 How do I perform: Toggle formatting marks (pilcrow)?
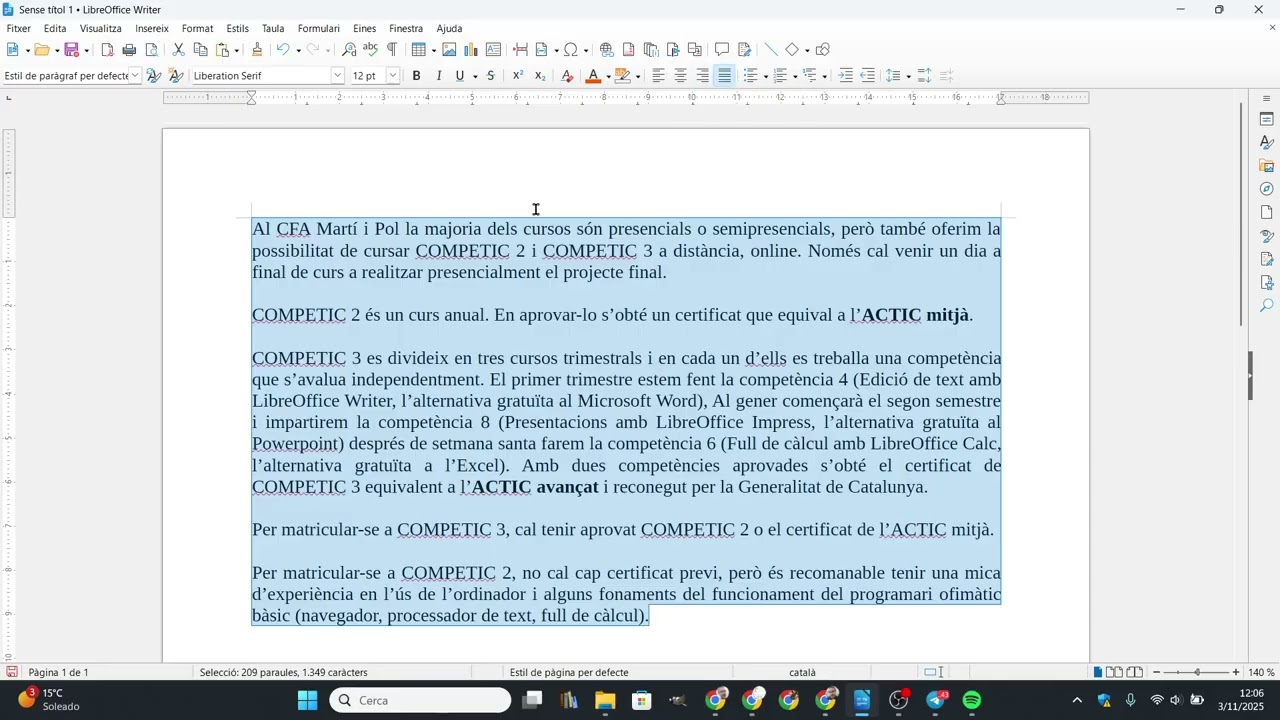392,50
